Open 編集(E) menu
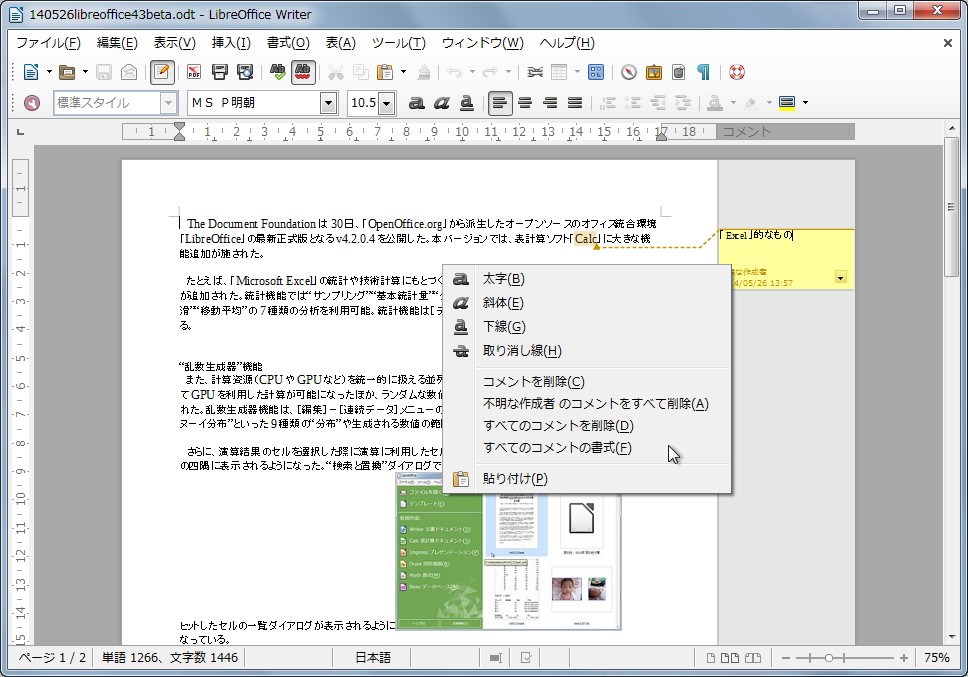 click(117, 43)
